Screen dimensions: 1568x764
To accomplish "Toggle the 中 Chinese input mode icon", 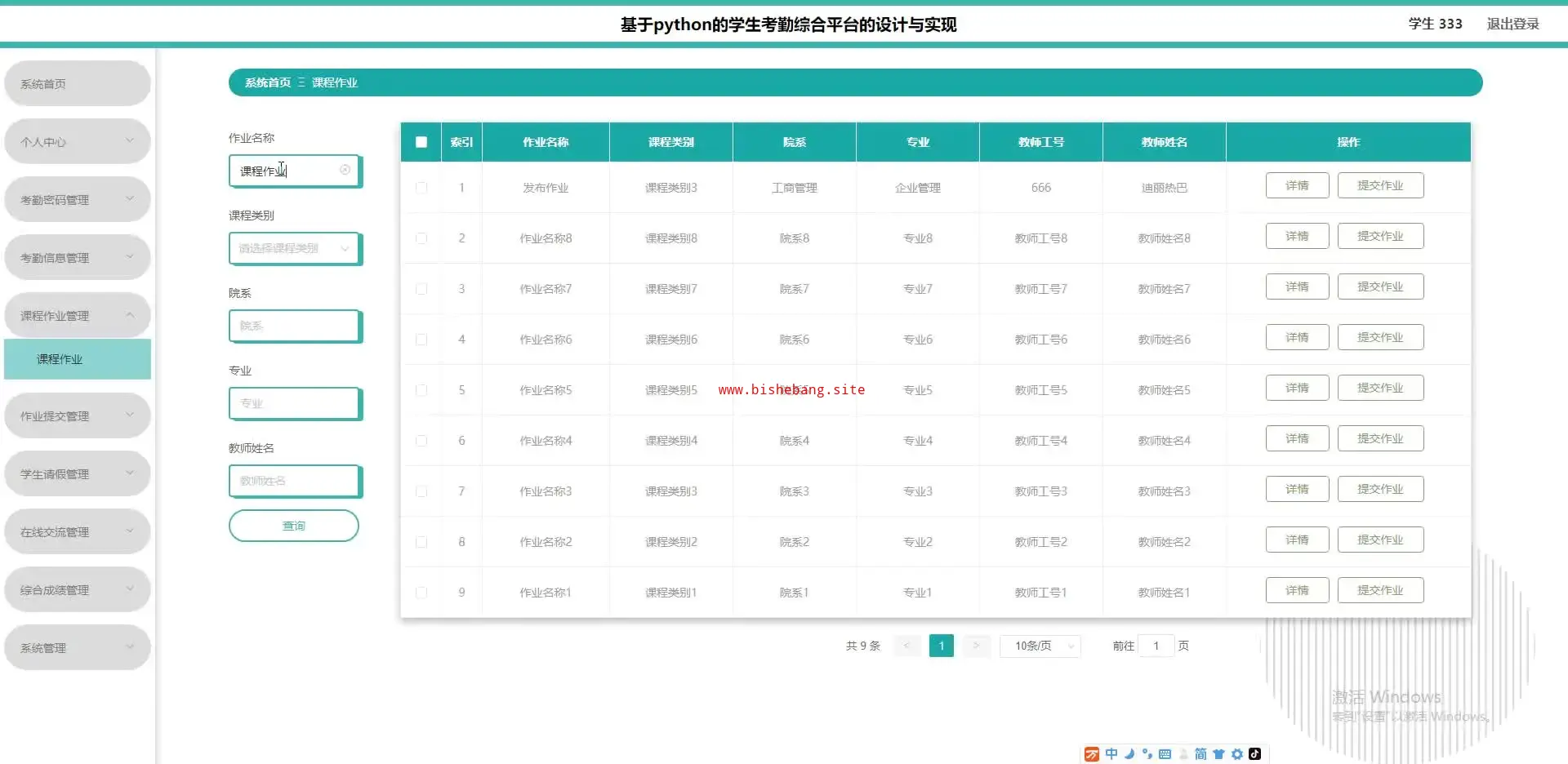I will (1111, 754).
